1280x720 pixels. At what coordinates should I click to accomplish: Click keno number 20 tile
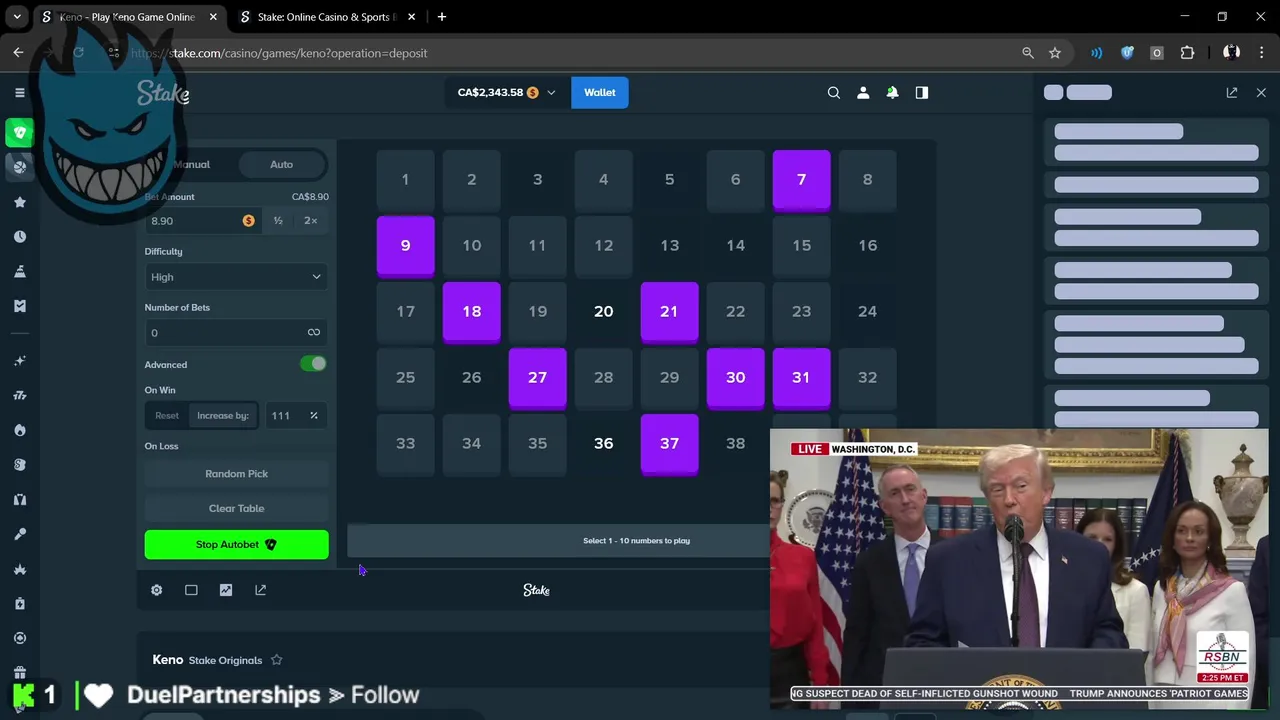[603, 312]
